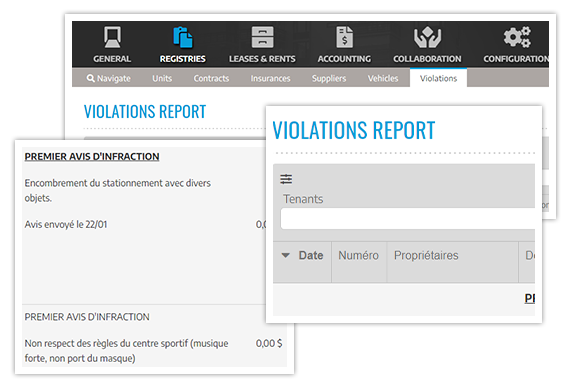This screenshot has width=570, height=390.
Task: Open the General section icon
Action: [x=112, y=37]
